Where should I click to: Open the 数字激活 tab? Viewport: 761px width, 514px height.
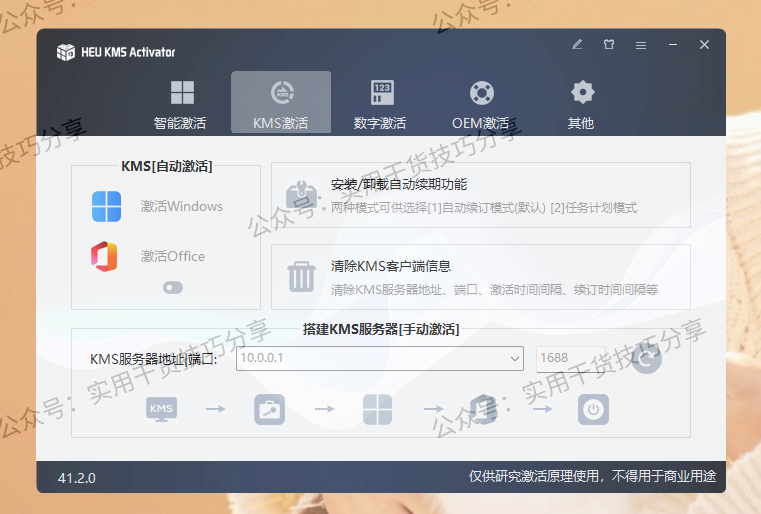(380, 103)
